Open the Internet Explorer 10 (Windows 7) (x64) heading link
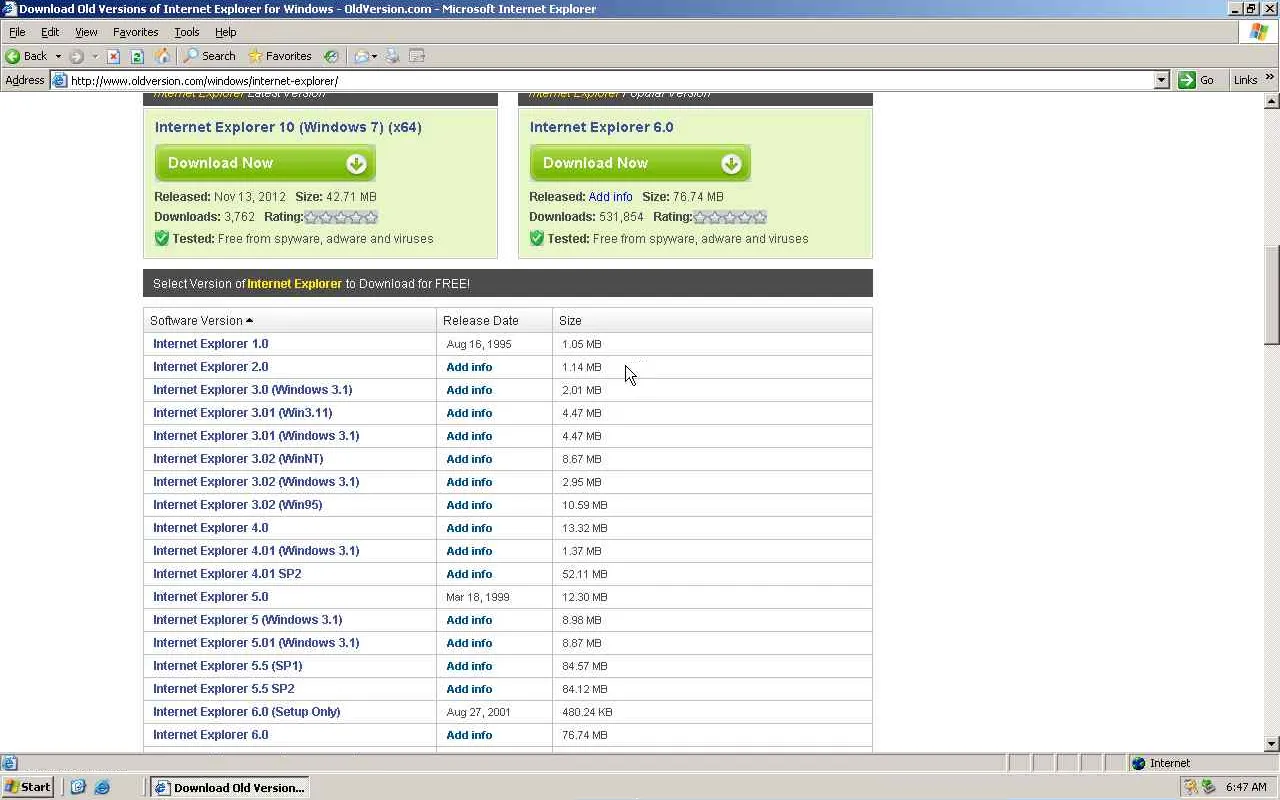 point(288,127)
